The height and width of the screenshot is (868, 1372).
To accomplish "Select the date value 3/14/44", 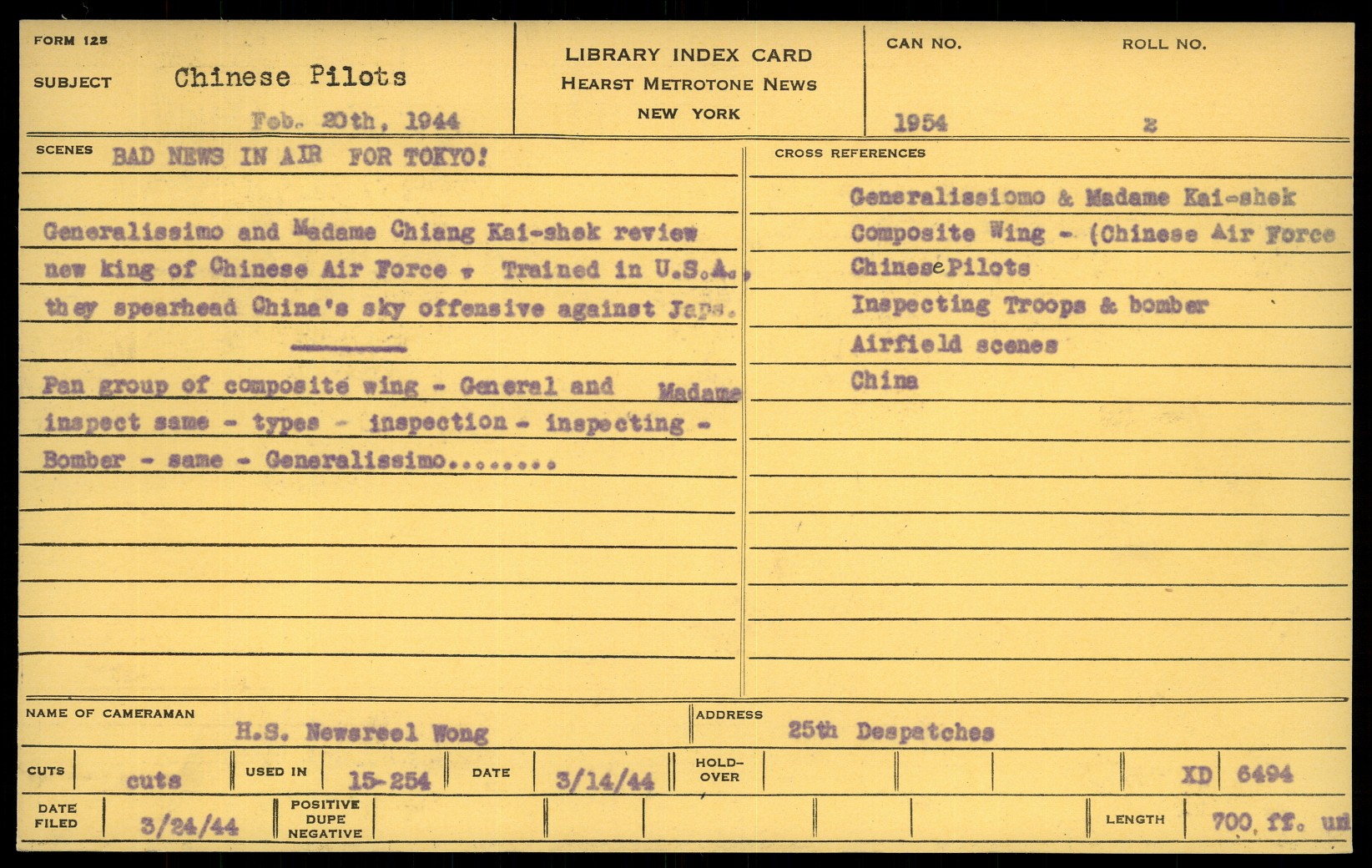I will [604, 780].
